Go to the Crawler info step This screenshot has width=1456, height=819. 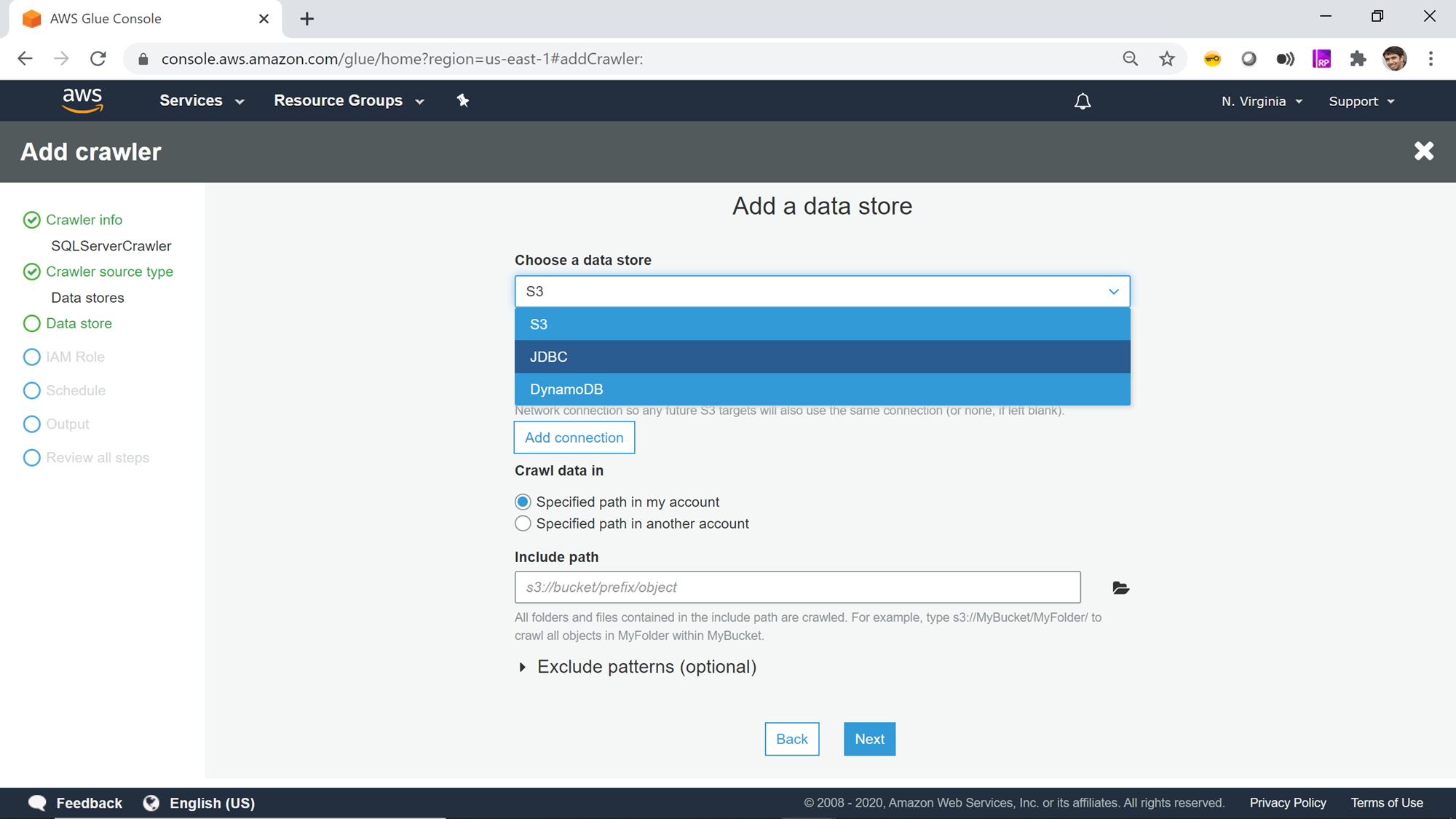tap(84, 220)
